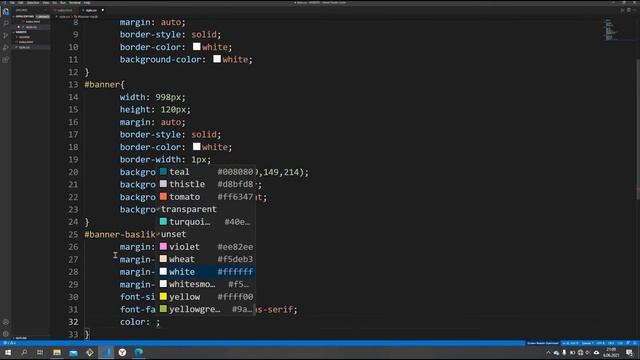The height and width of the screenshot is (360, 640).
Task: Open the Explorer view in activity bar
Action: point(6,11)
